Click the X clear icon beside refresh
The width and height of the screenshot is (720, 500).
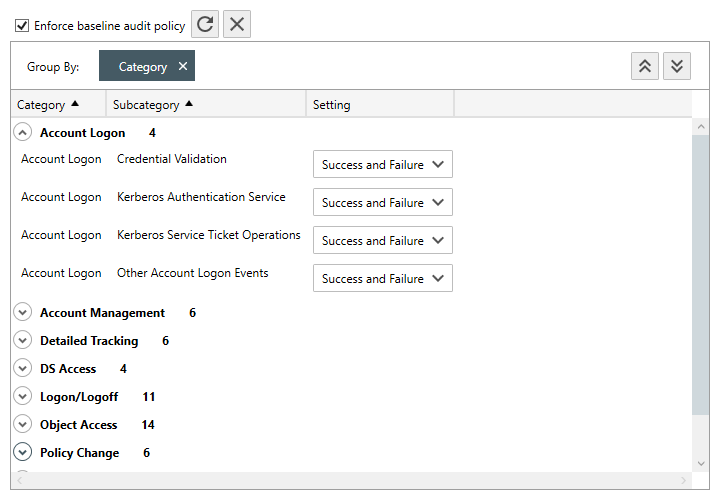tap(237, 25)
